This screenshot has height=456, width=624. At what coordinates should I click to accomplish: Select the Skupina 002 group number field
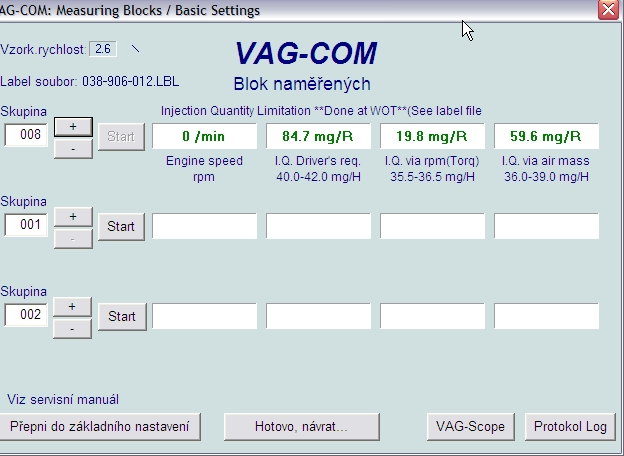click(x=26, y=315)
